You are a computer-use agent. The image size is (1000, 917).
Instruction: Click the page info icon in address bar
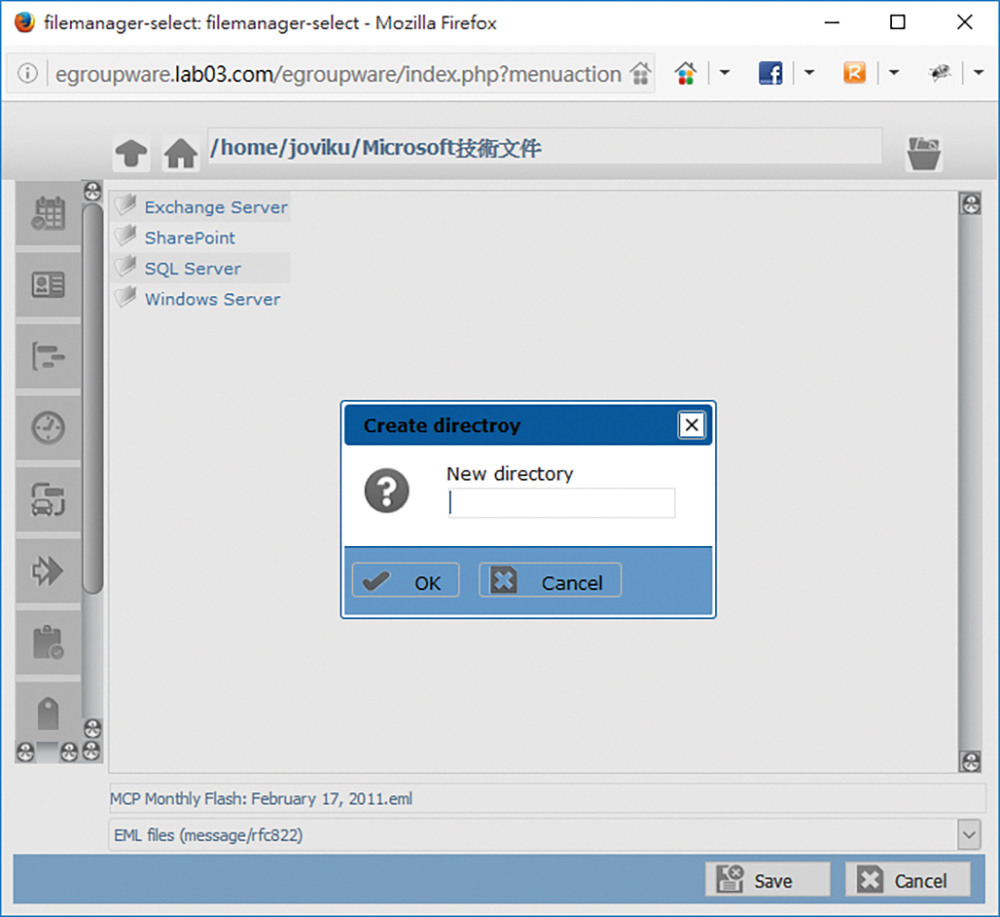pyautogui.click(x=27, y=74)
